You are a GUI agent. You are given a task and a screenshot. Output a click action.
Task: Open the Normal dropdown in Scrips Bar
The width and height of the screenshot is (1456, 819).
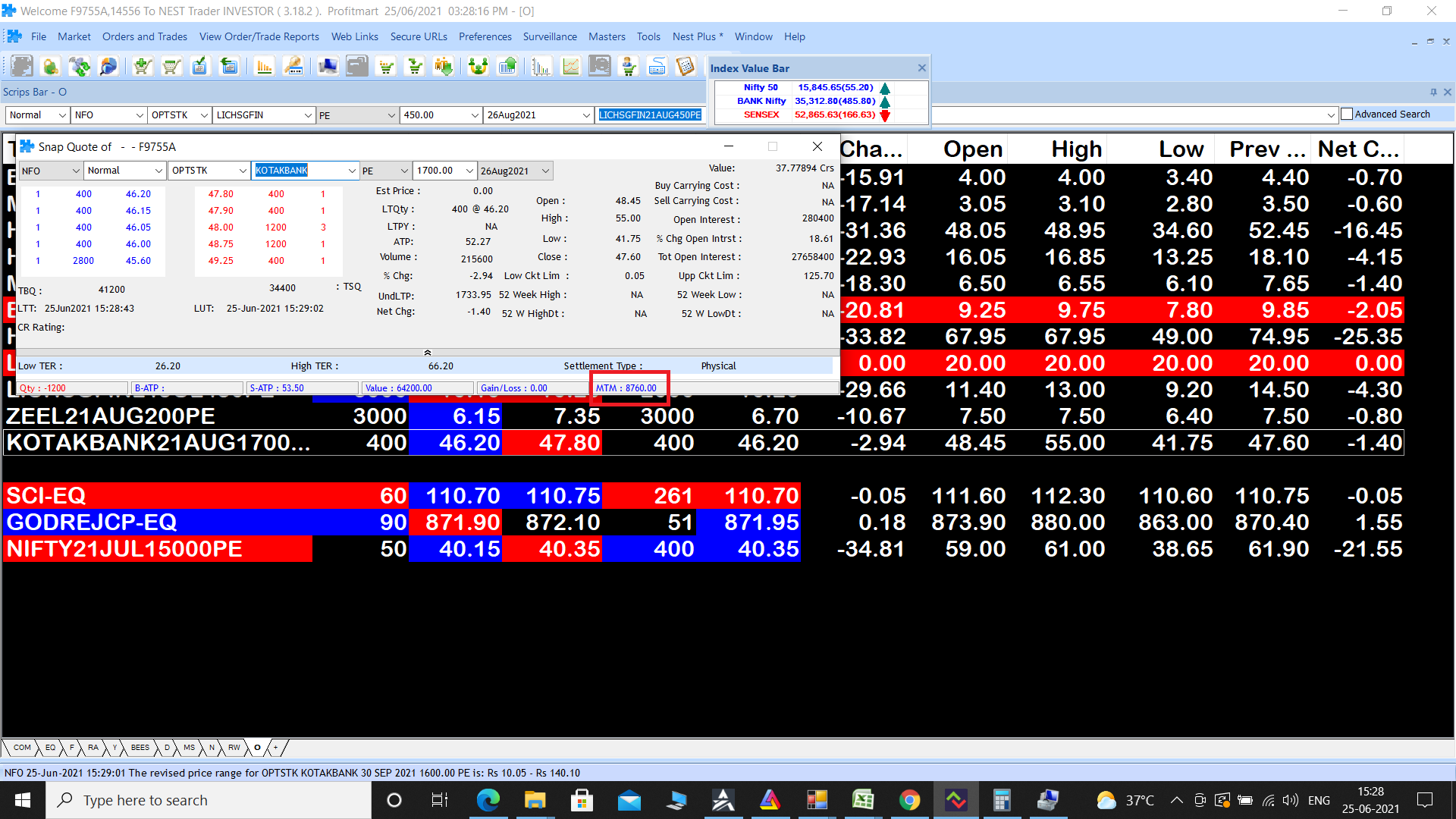pyautogui.click(x=61, y=115)
